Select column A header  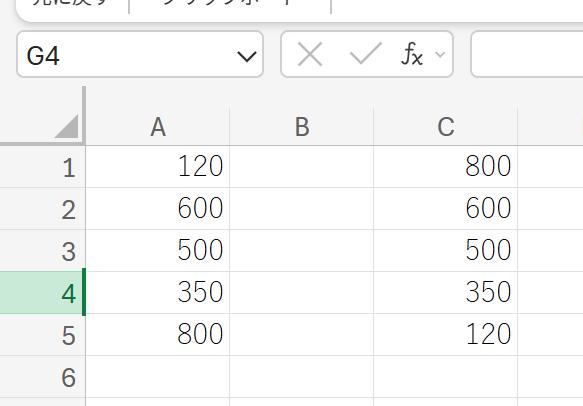click(x=158, y=127)
